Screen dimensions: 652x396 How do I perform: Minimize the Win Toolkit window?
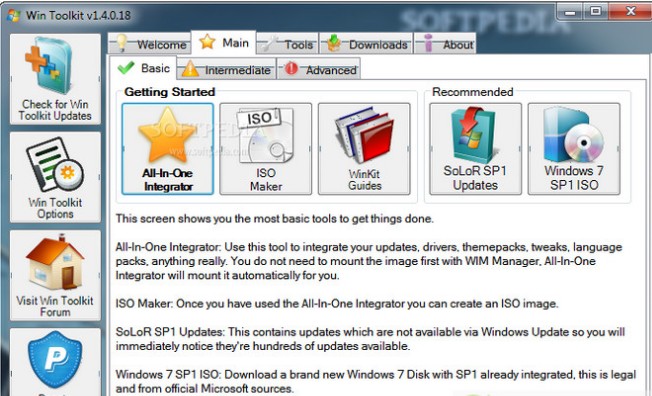tap(570, 11)
